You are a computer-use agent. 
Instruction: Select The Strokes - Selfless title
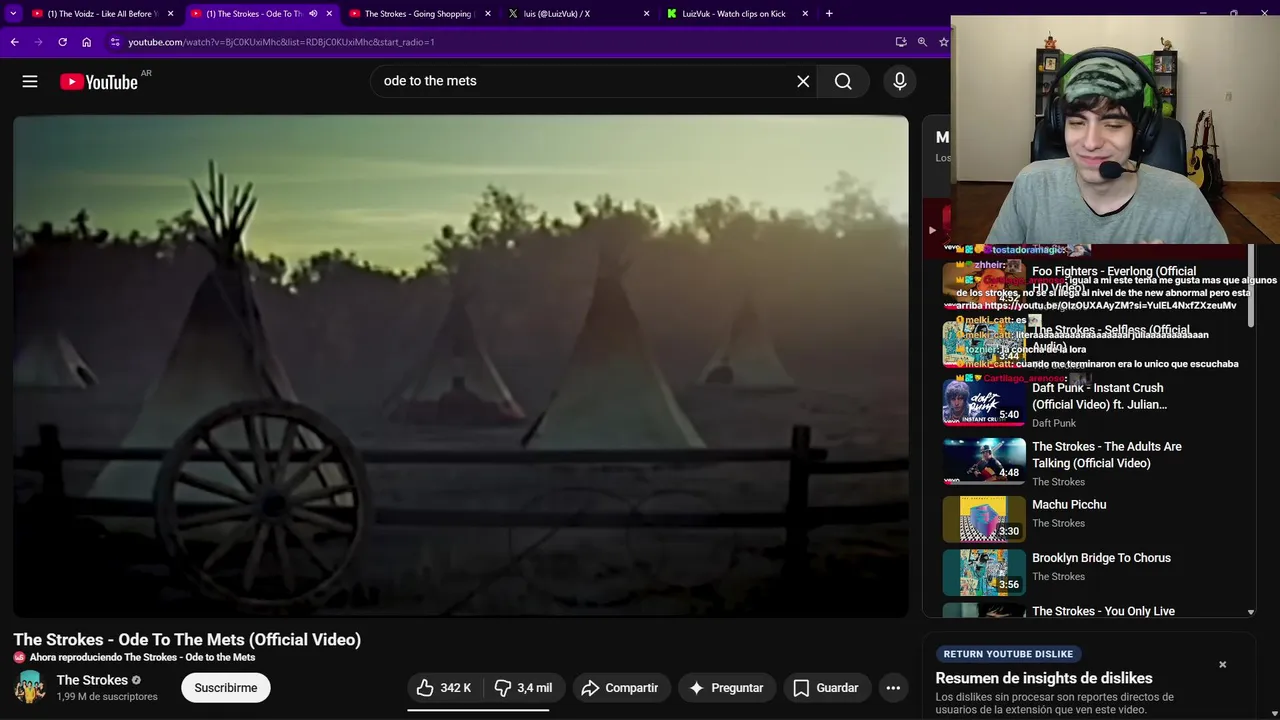[x=1111, y=338]
